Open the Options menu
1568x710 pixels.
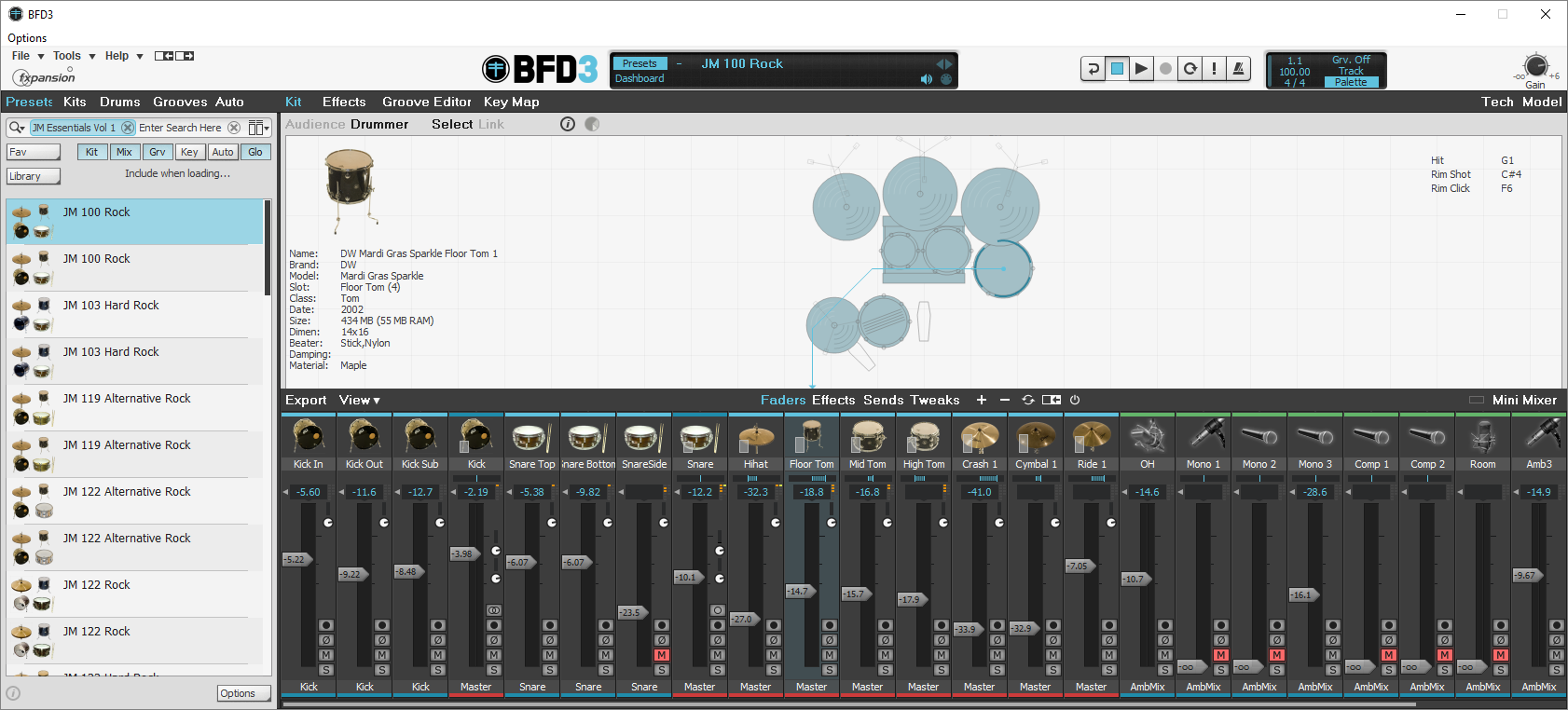[27, 38]
